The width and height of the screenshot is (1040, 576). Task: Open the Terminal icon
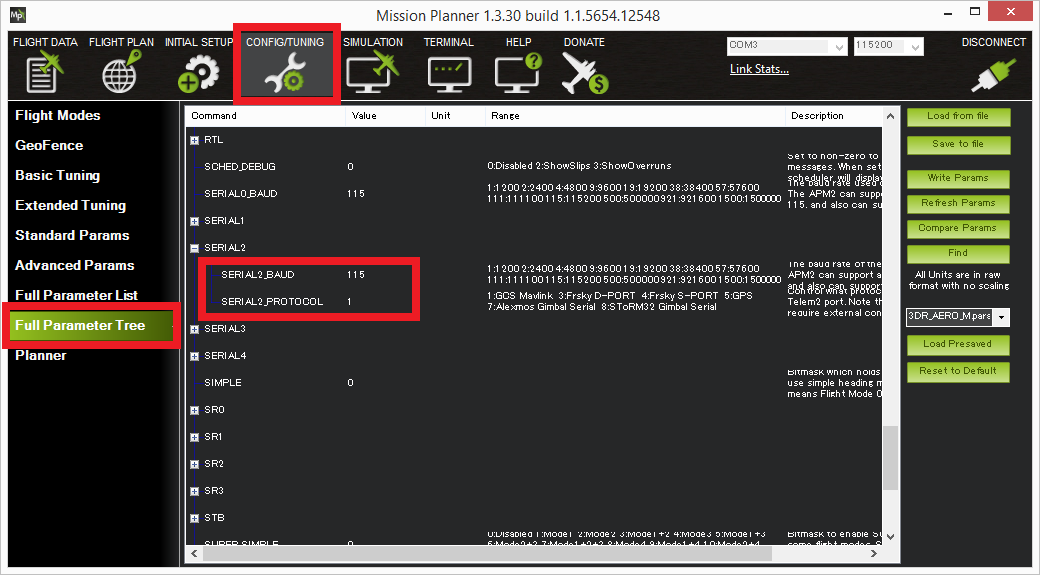pos(448,74)
